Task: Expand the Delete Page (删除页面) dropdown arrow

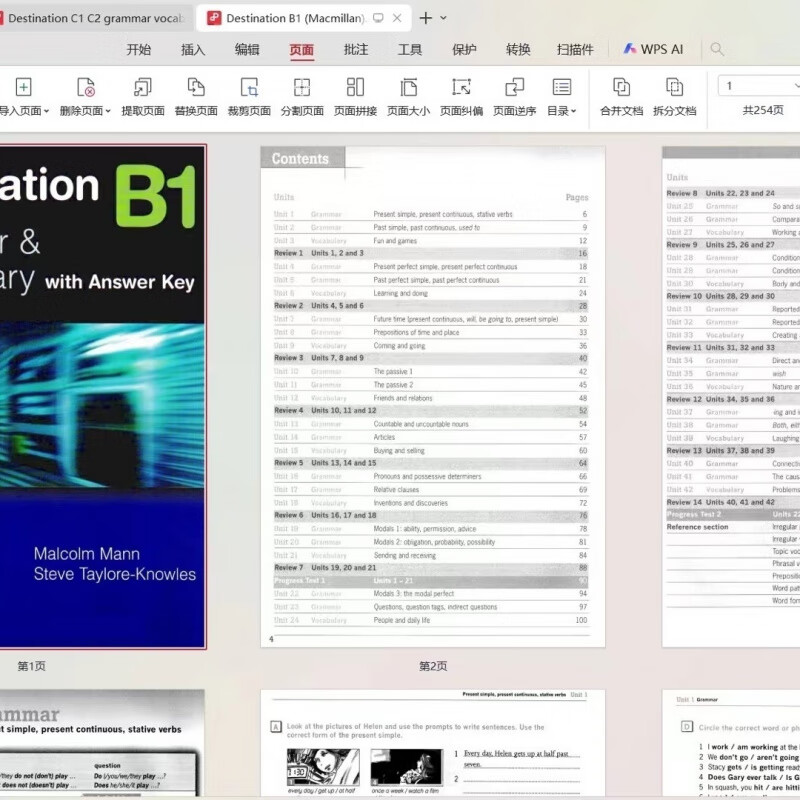Action: pyautogui.click(x=108, y=111)
